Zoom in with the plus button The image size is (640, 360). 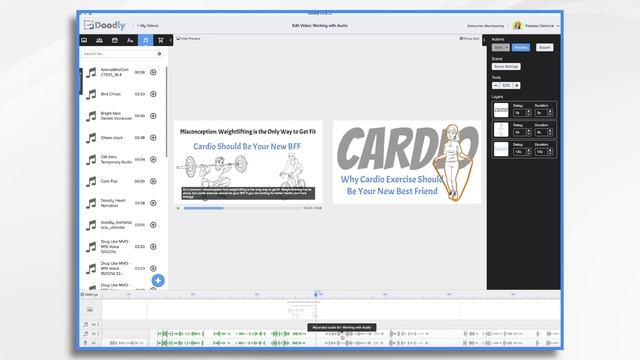point(517,85)
